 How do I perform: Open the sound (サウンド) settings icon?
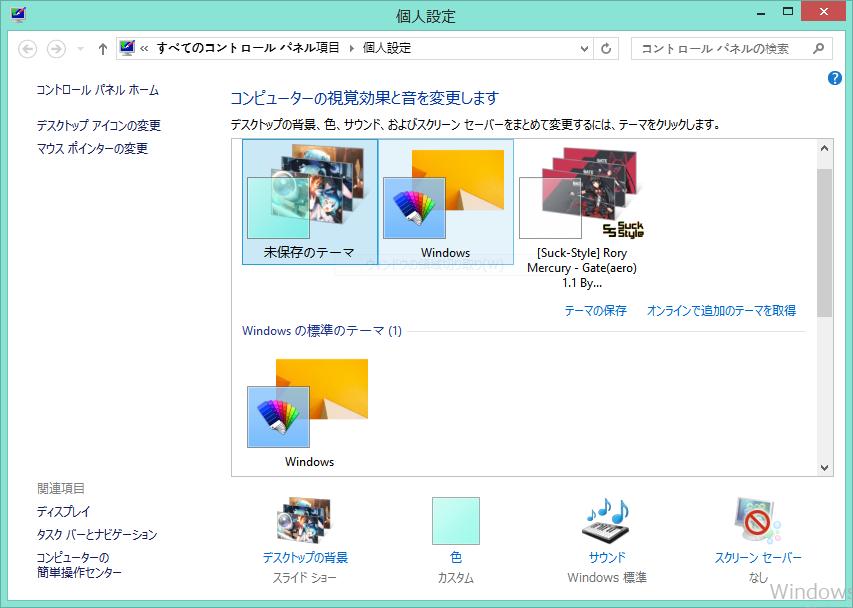[606, 520]
